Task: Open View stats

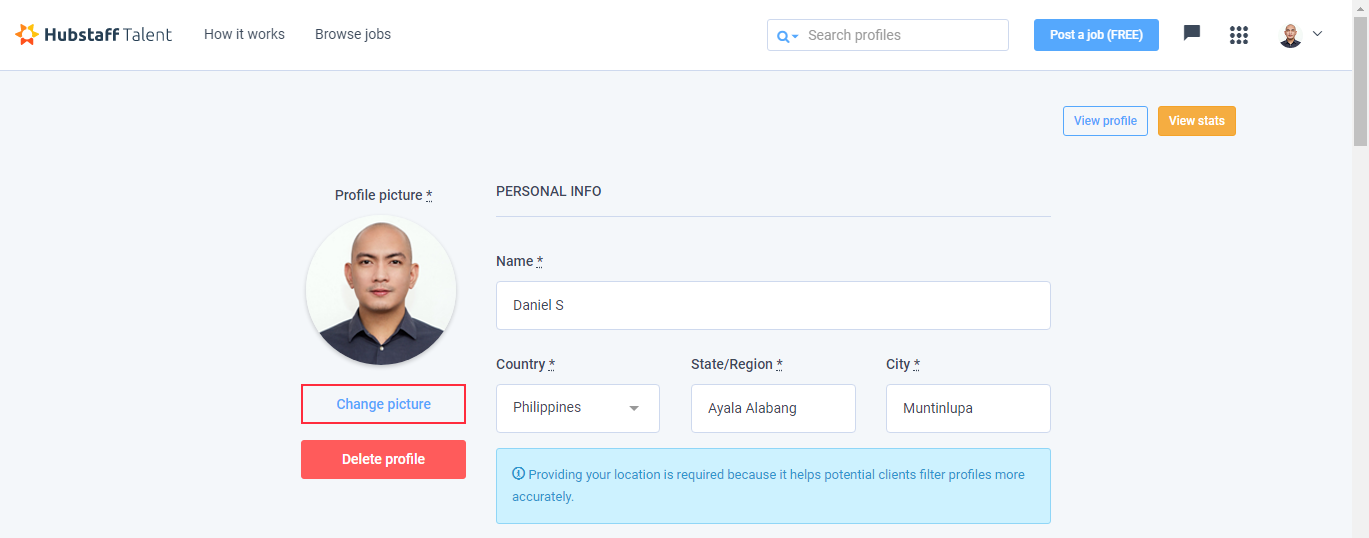Action: click(1197, 121)
